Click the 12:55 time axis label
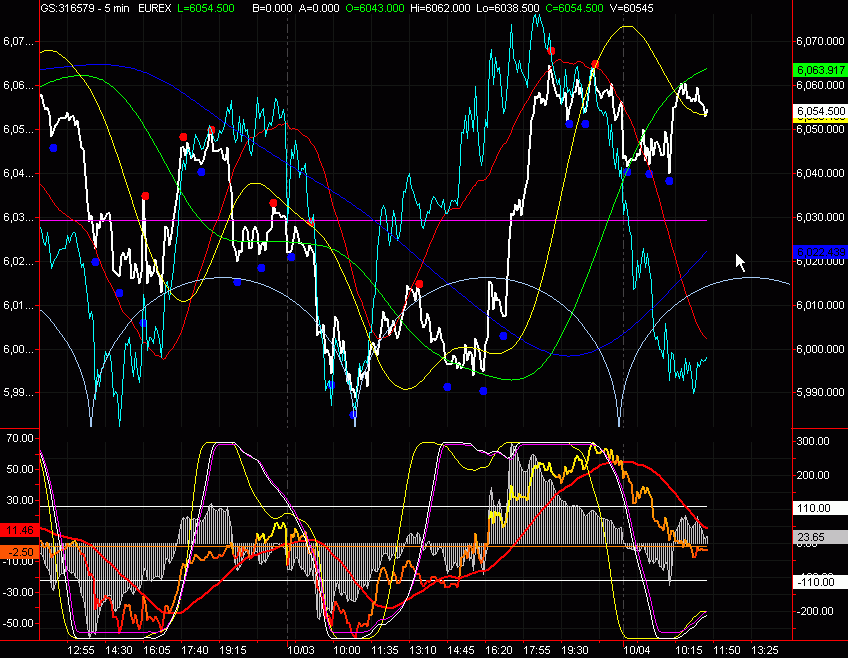 point(81,650)
